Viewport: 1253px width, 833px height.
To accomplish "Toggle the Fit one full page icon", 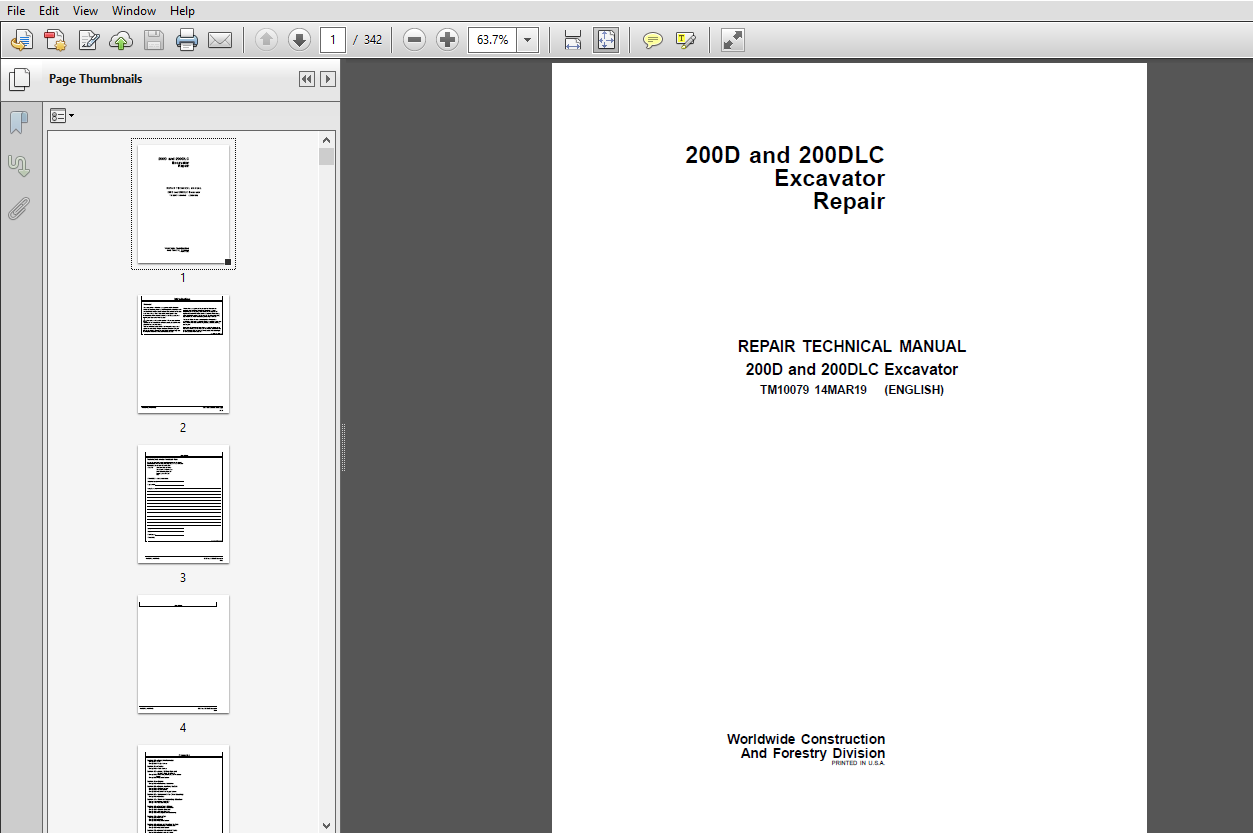I will [606, 40].
